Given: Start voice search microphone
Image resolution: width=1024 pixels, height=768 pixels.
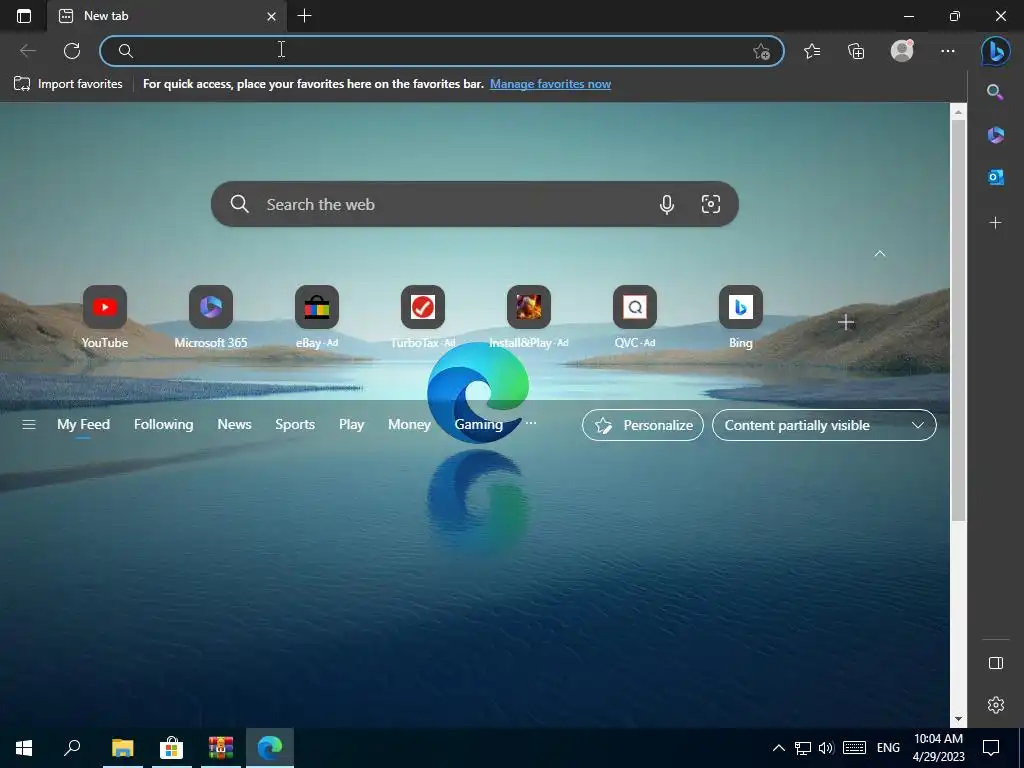Looking at the screenshot, I should click(x=666, y=204).
